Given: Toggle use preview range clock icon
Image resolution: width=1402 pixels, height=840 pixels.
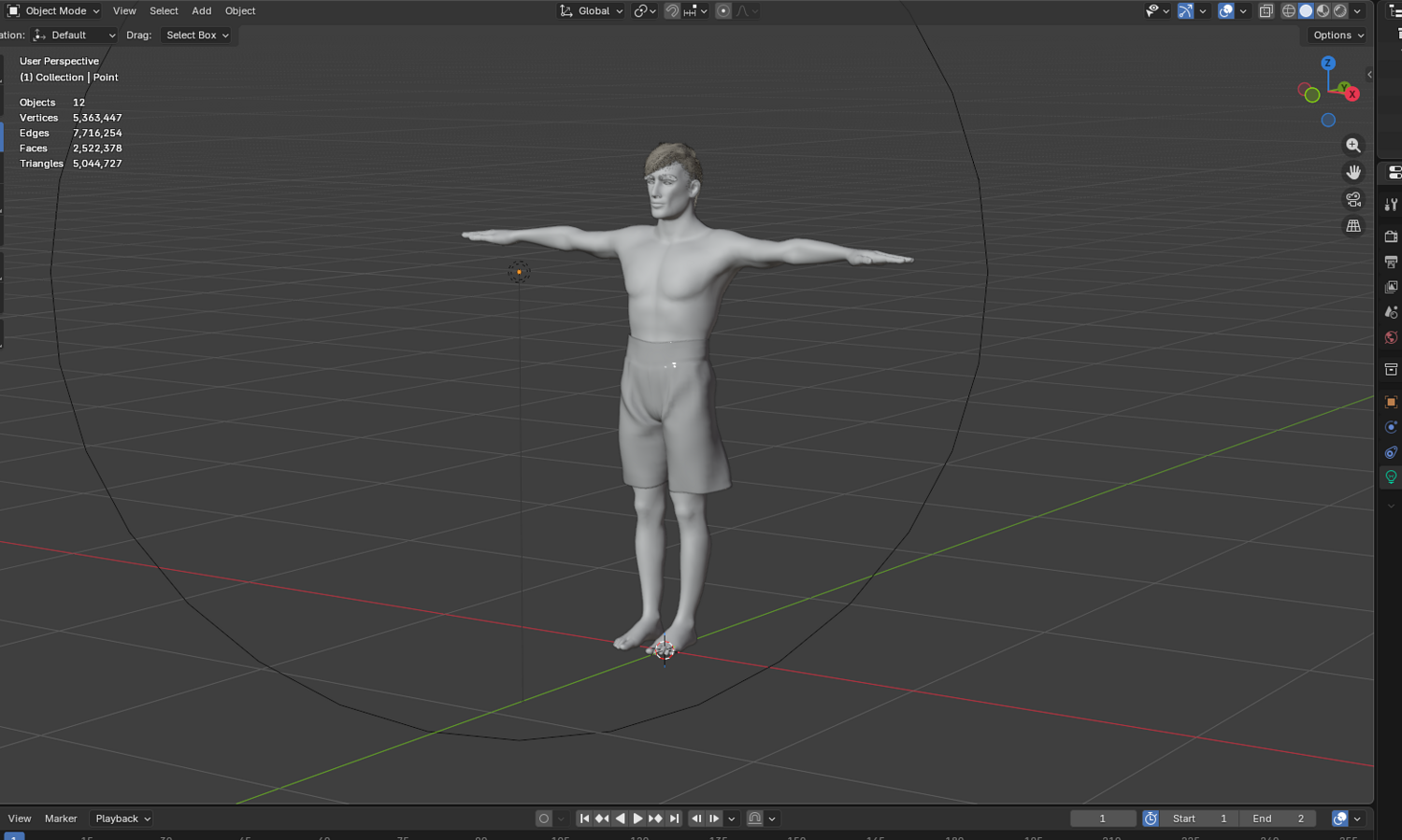Looking at the screenshot, I should (x=1151, y=819).
